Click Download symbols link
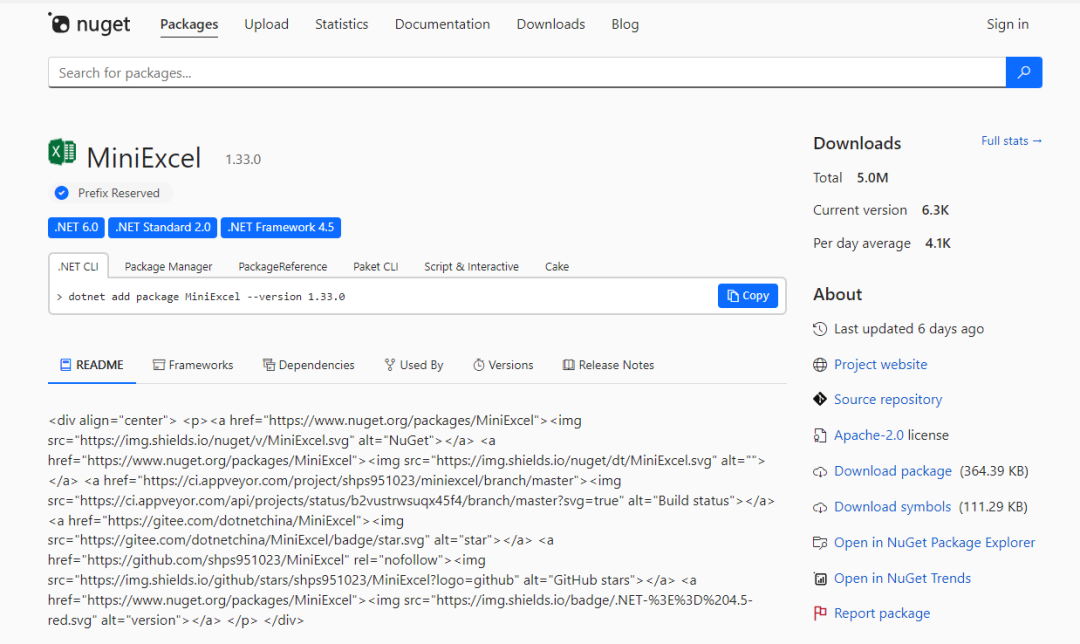The height and width of the screenshot is (644, 1080). click(892, 507)
